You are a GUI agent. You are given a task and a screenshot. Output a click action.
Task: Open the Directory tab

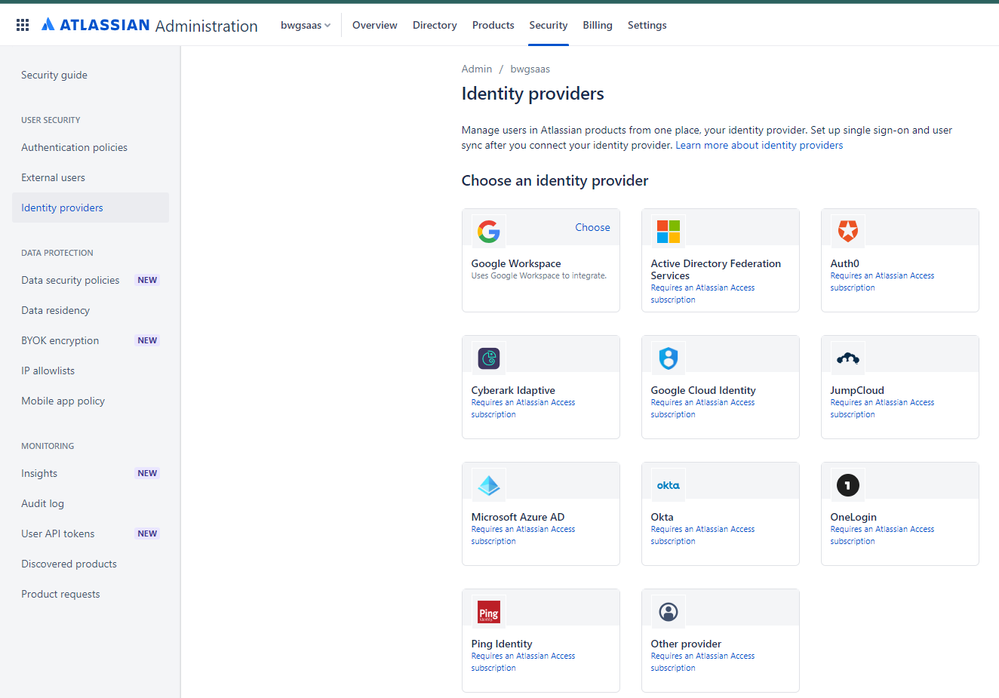[x=435, y=25]
